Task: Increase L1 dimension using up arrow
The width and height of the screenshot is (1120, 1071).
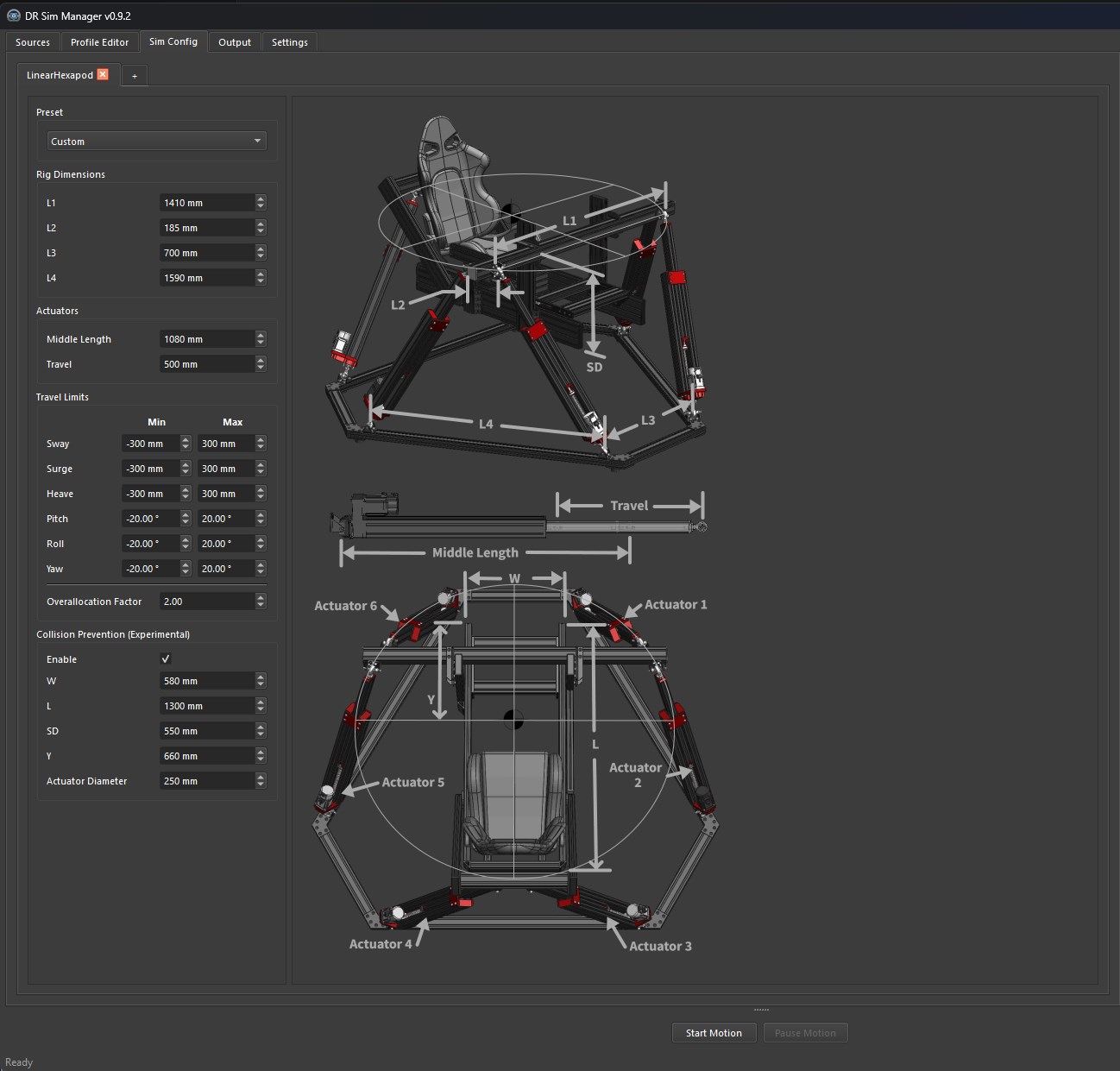Action: (261, 198)
